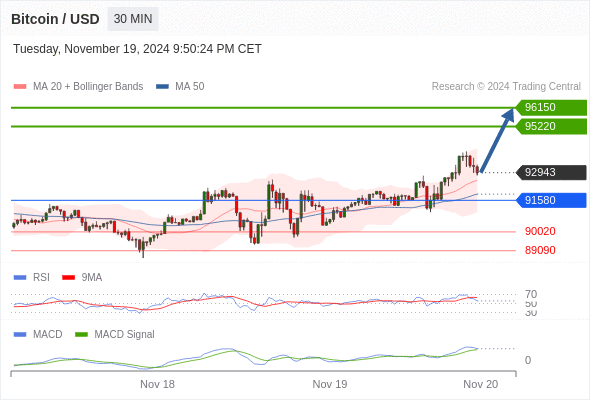The image size is (590, 400).
Task: Click the red 89090 support label
Action: [540, 250]
